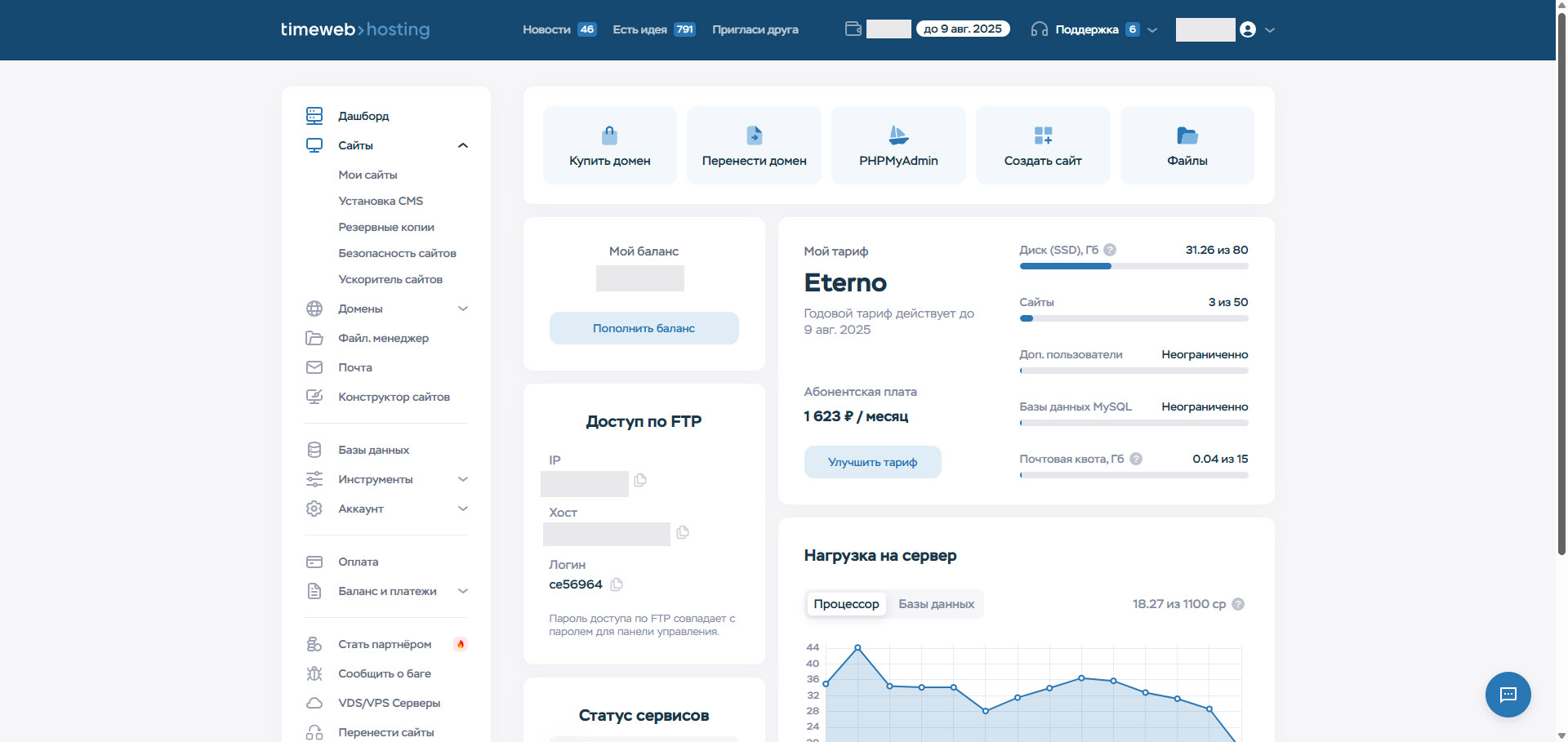Click the Domains globe icon
Image resolution: width=1568 pixels, height=742 pixels.
click(314, 309)
